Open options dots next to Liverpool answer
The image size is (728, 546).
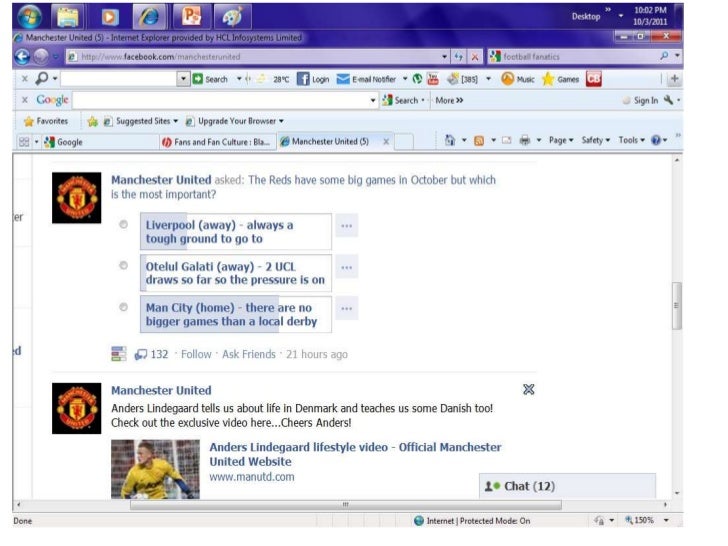coord(346,226)
